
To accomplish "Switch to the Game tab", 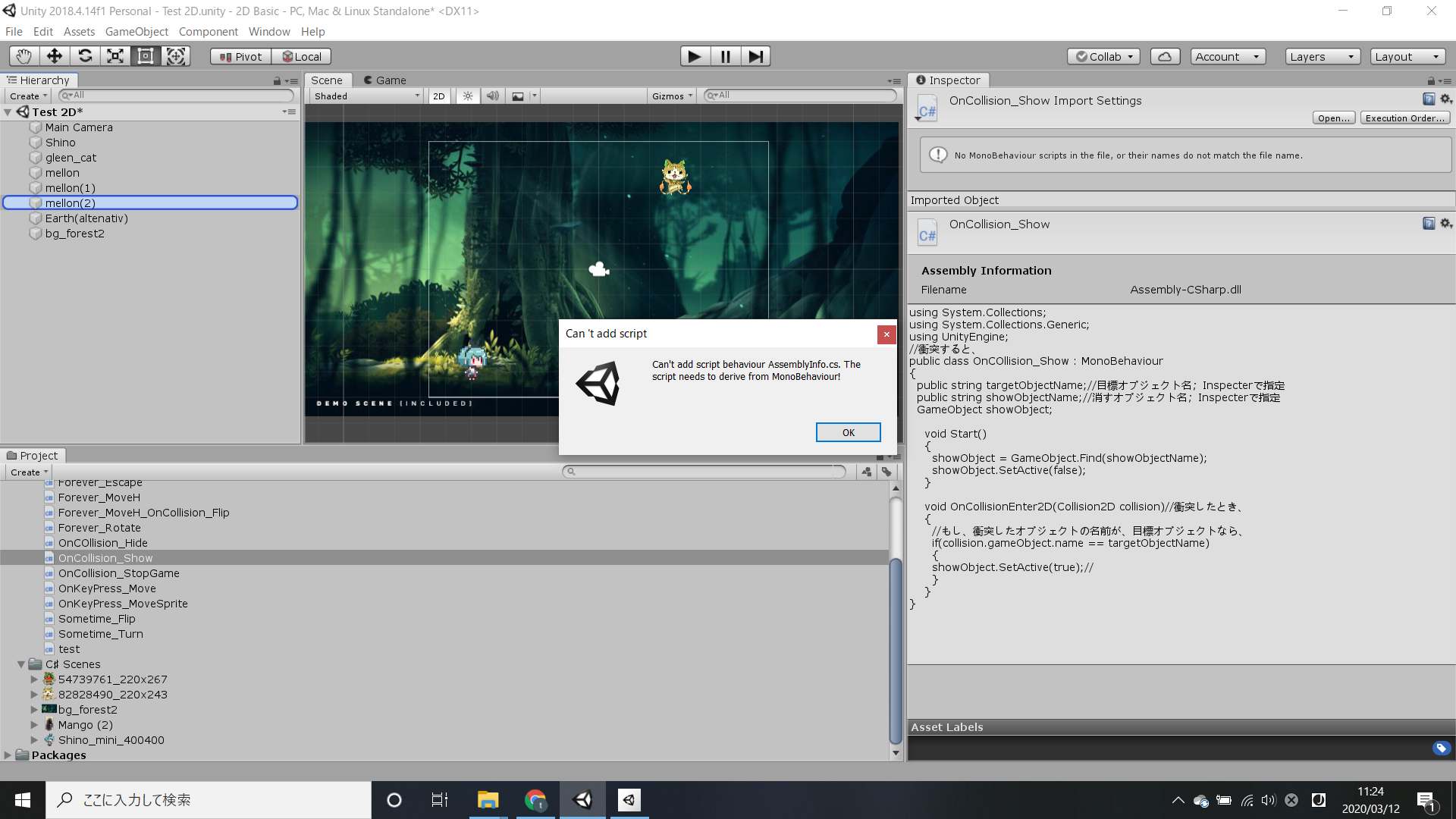I will 384,80.
